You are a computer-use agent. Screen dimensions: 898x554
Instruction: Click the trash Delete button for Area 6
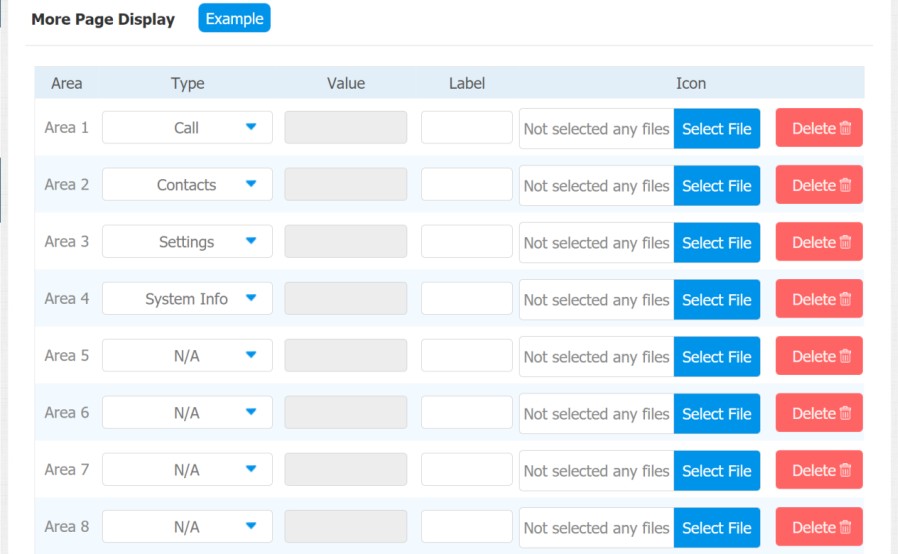tap(819, 412)
